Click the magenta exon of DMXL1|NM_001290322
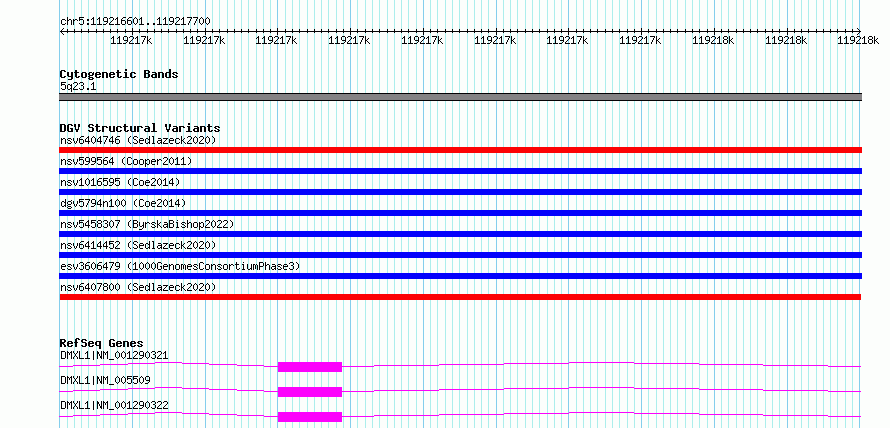Viewport: 890px width, 428px height. 310,417
